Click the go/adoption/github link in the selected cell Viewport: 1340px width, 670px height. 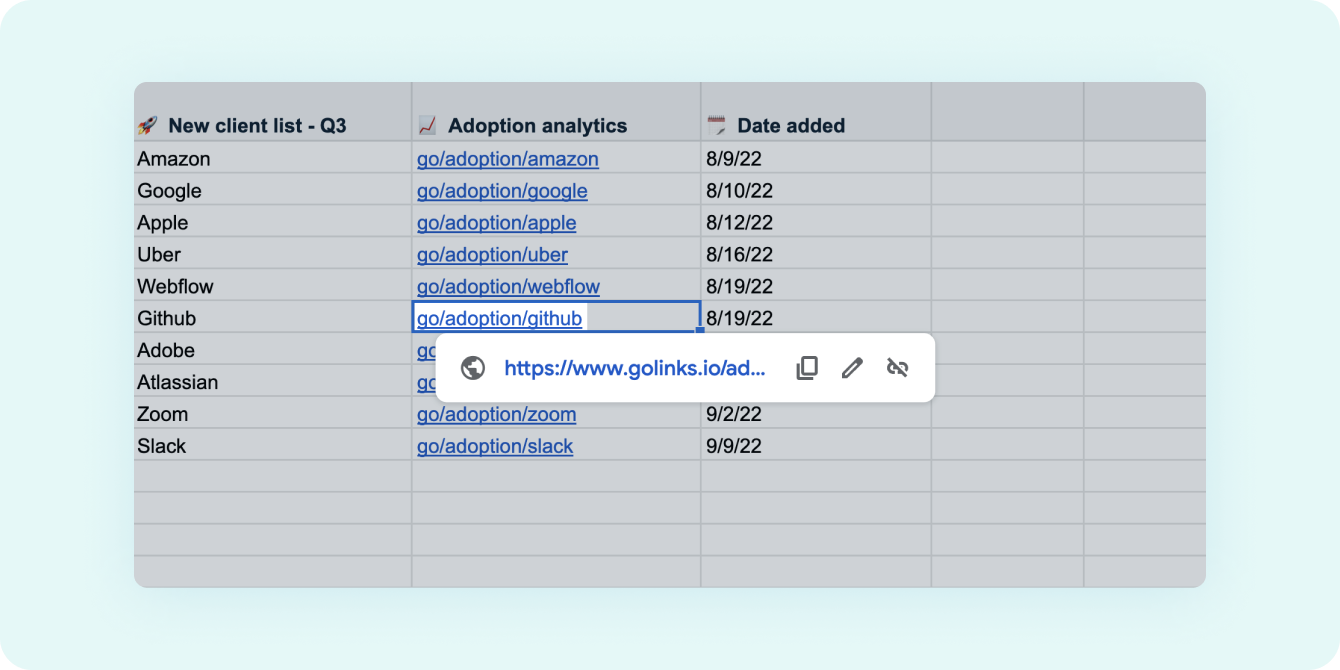point(499,318)
